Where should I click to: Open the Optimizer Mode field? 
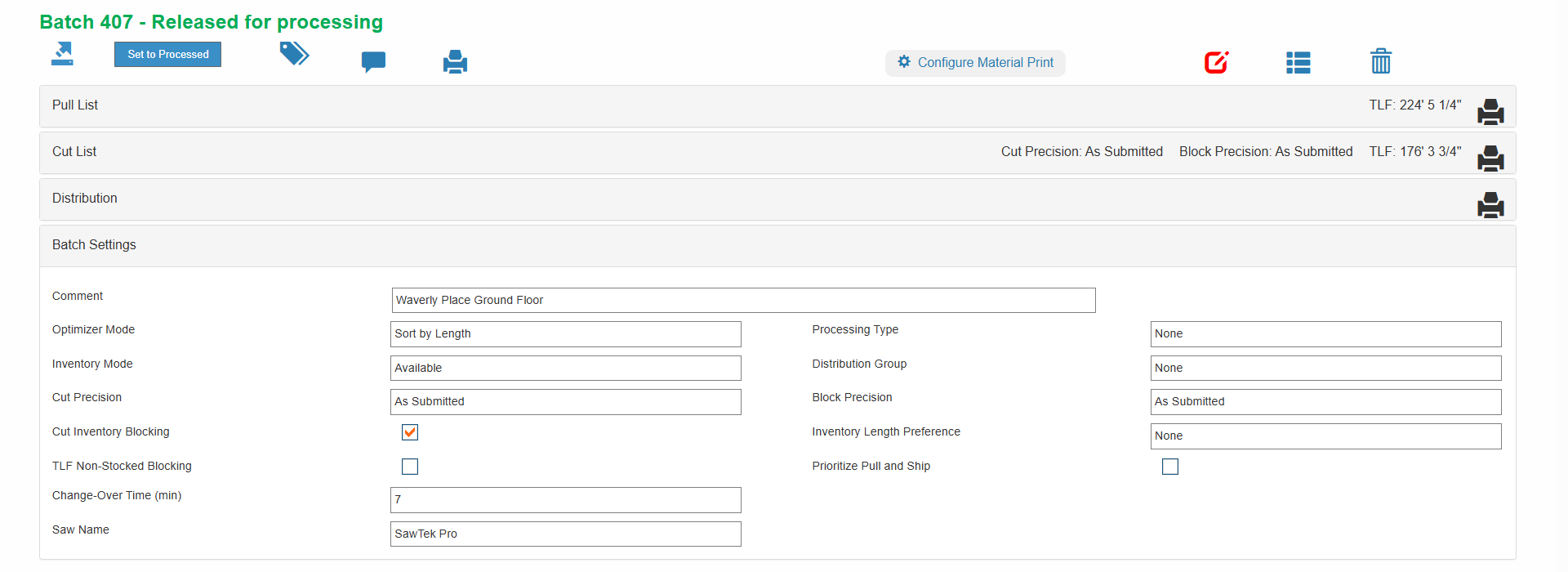coord(565,334)
